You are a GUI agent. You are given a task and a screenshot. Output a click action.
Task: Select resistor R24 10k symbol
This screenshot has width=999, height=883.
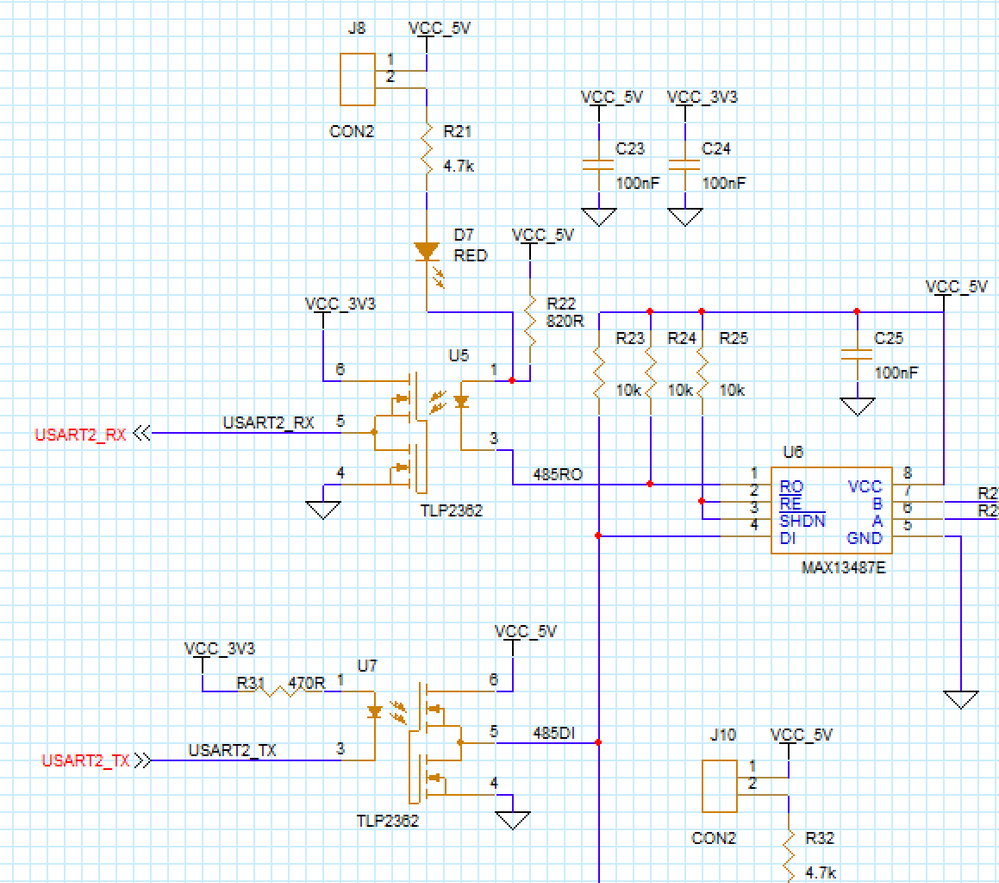point(650,373)
